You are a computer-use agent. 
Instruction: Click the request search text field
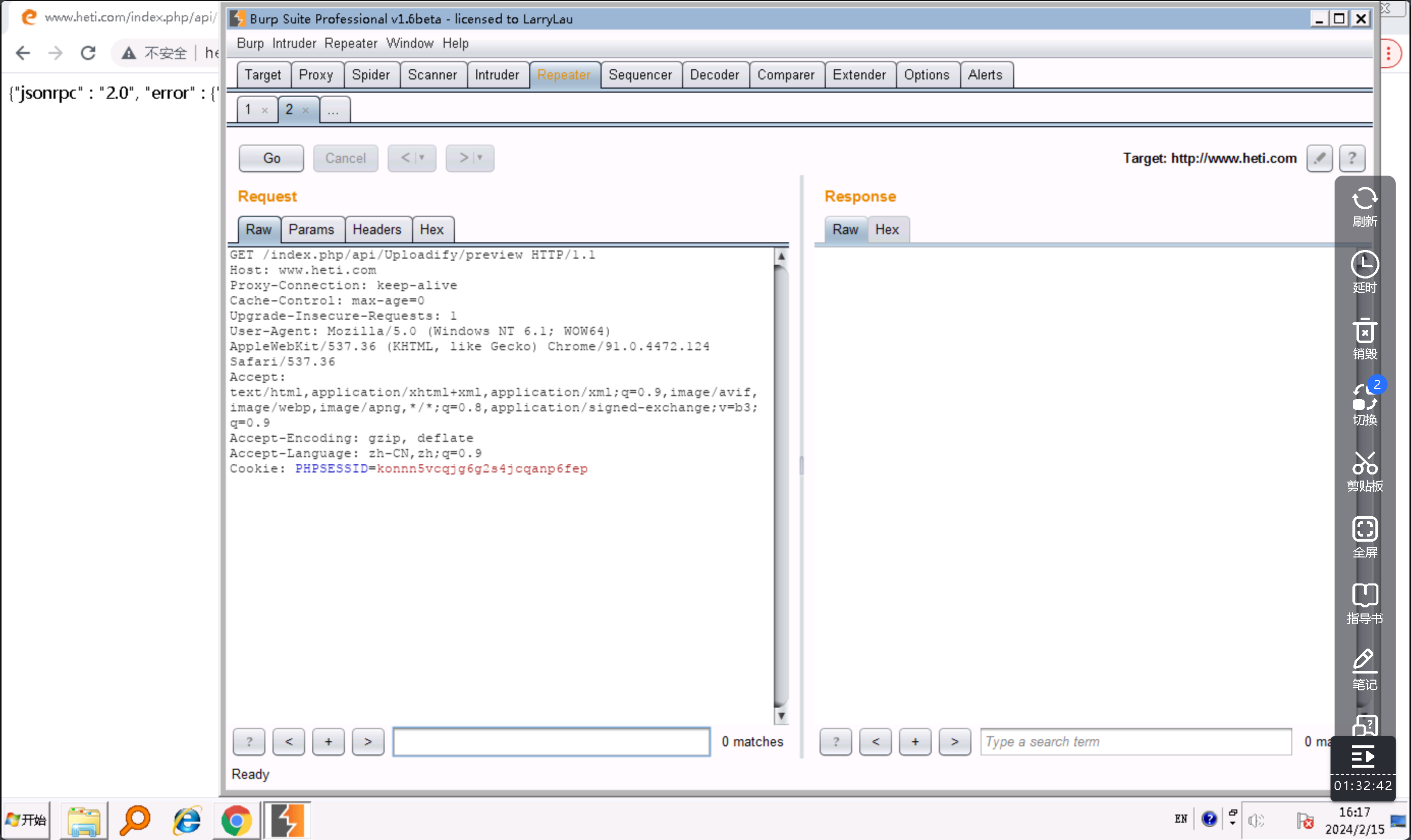[x=551, y=742]
